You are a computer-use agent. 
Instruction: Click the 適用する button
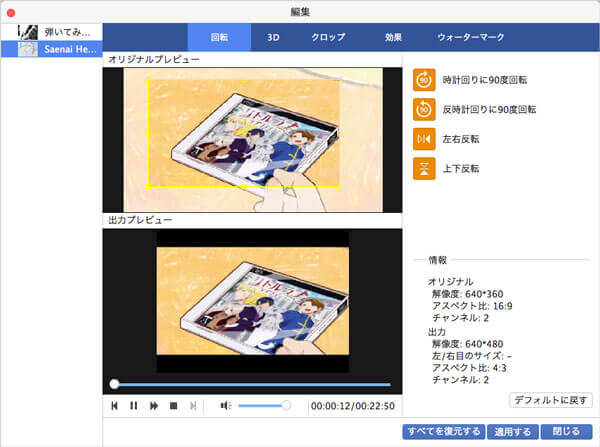tap(513, 432)
